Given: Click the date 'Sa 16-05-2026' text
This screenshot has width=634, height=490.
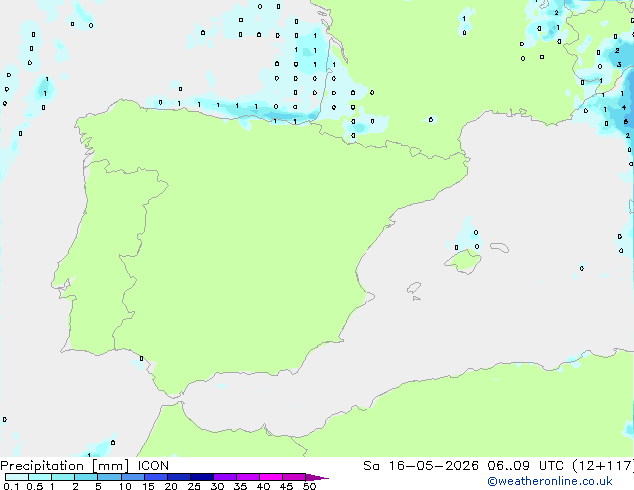Looking at the screenshot, I should (x=421, y=466).
